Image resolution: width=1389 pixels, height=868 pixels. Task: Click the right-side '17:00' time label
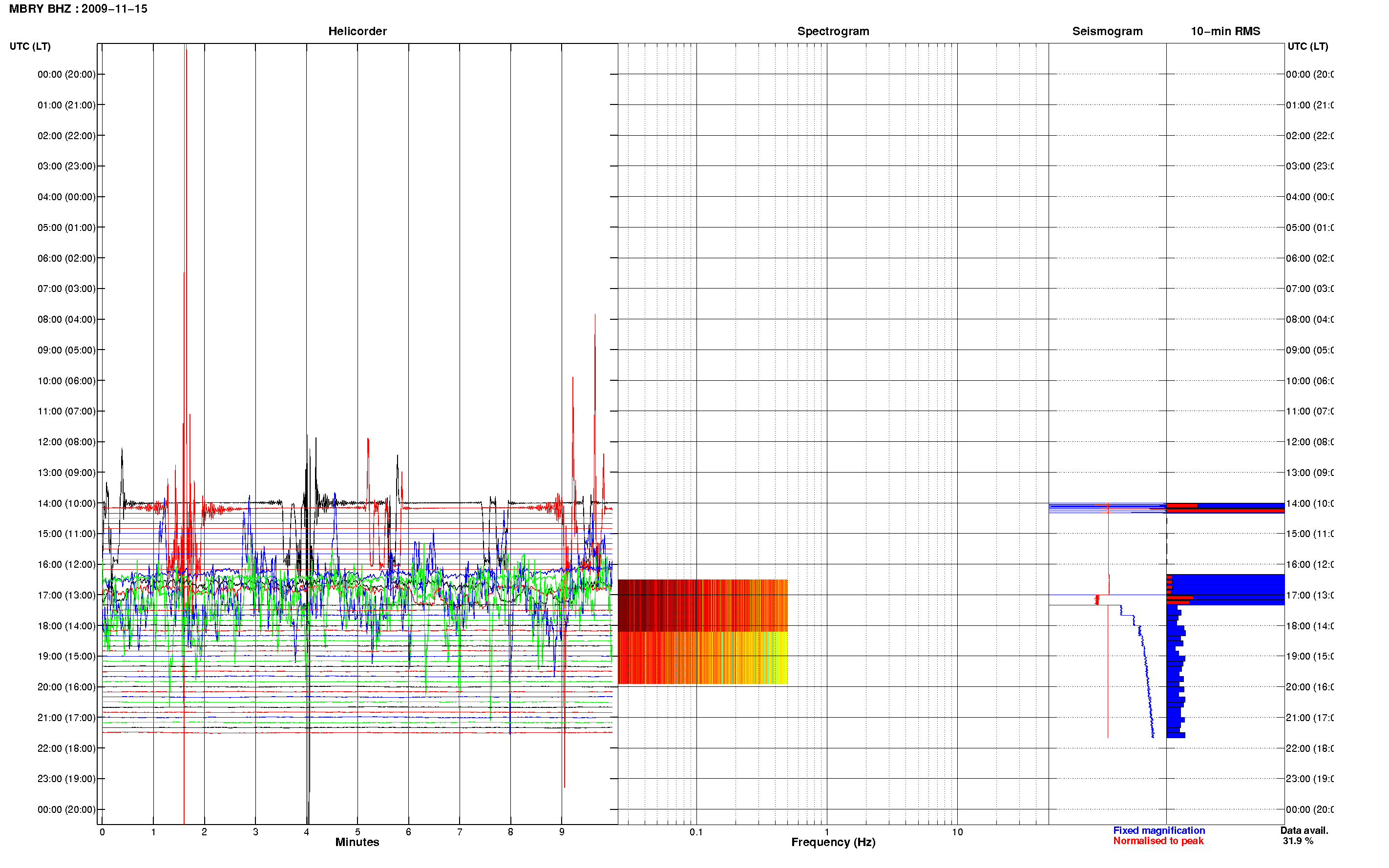tap(1309, 595)
